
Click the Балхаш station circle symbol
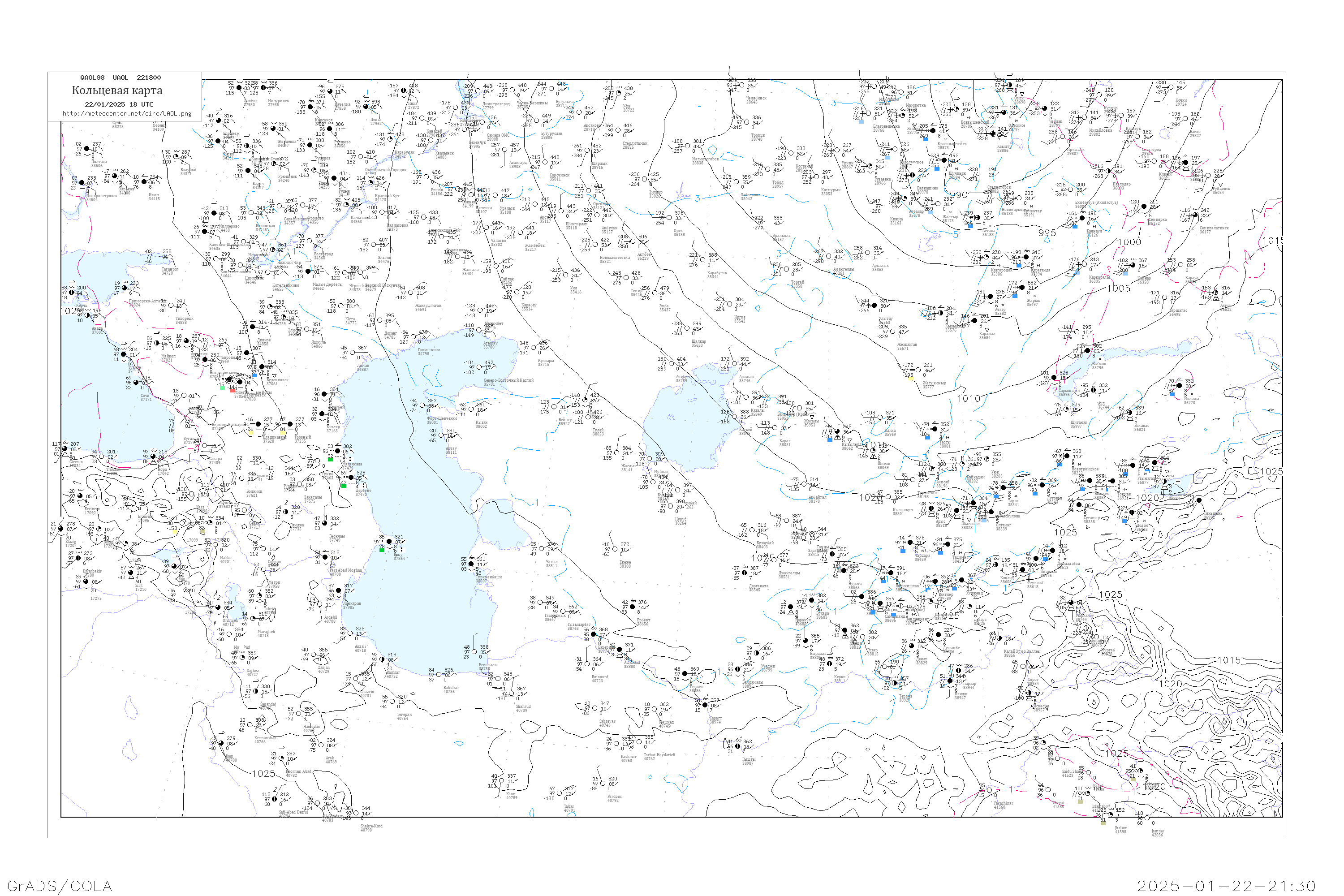pyautogui.click(x=1088, y=351)
